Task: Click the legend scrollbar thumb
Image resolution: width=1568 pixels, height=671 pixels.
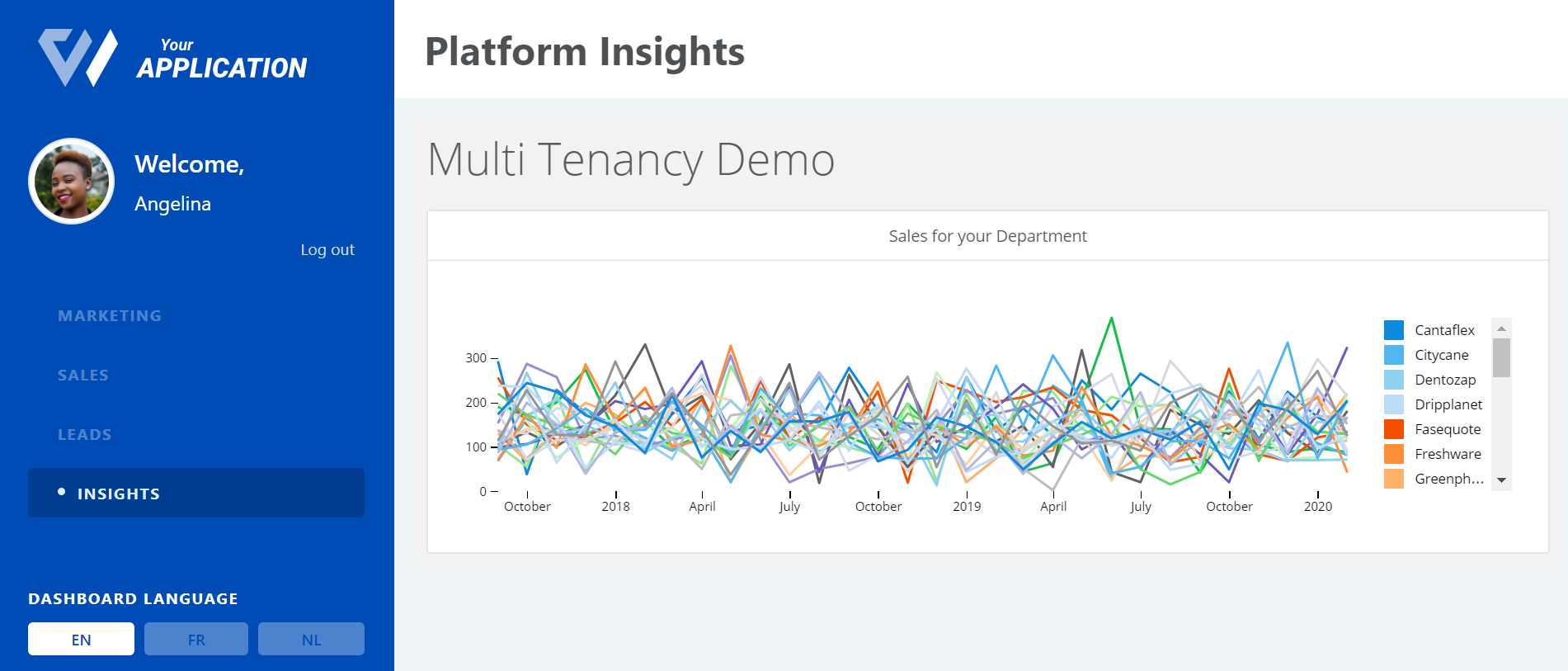Action: pos(1502,357)
